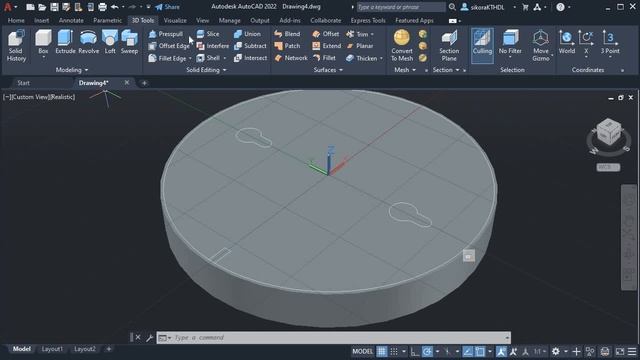Click the Realistic visual style label

(x=62, y=97)
